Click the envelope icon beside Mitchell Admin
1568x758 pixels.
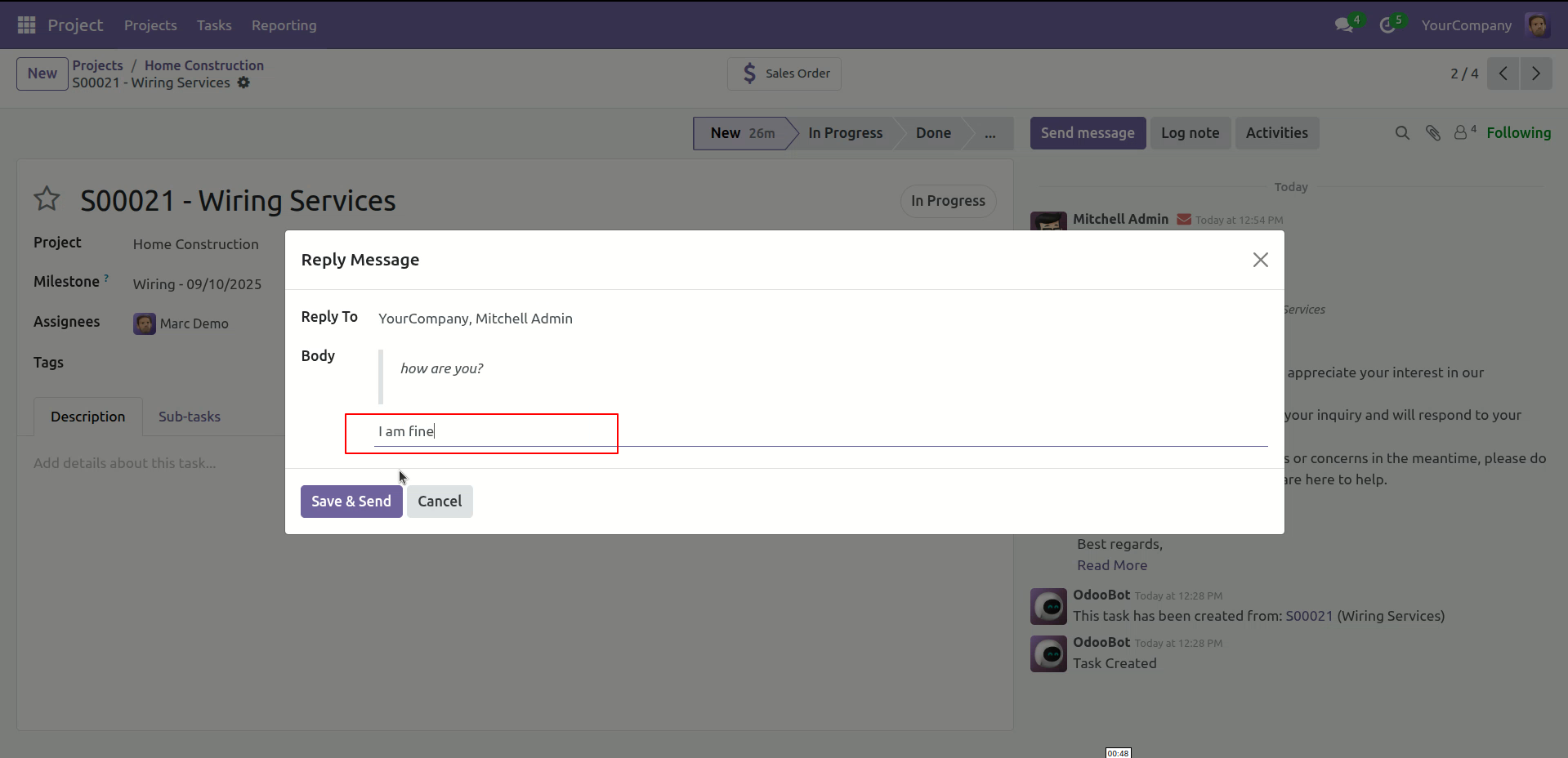(x=1184, y=219)
